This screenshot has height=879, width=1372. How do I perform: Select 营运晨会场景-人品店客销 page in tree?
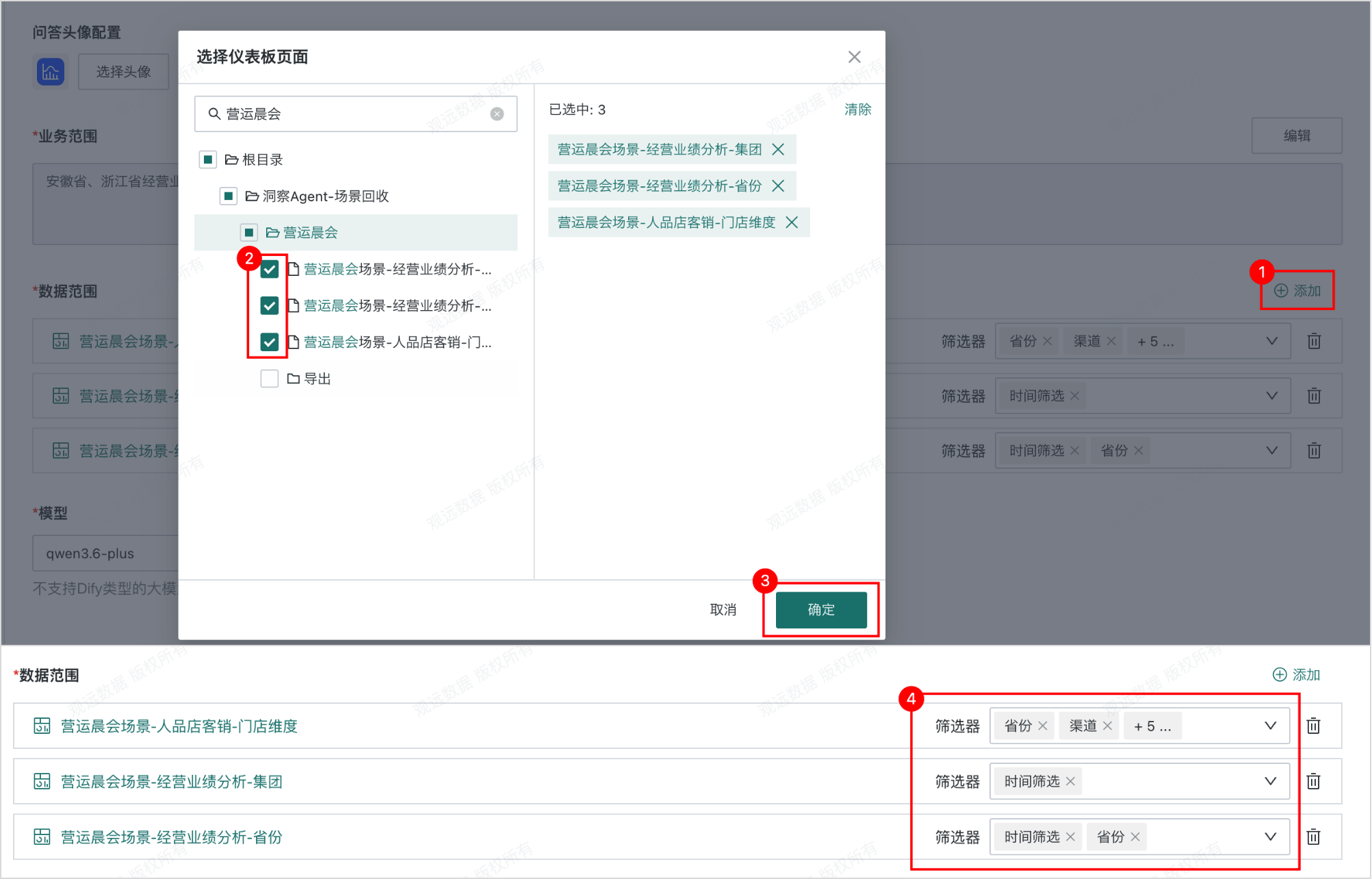point(389,342)
